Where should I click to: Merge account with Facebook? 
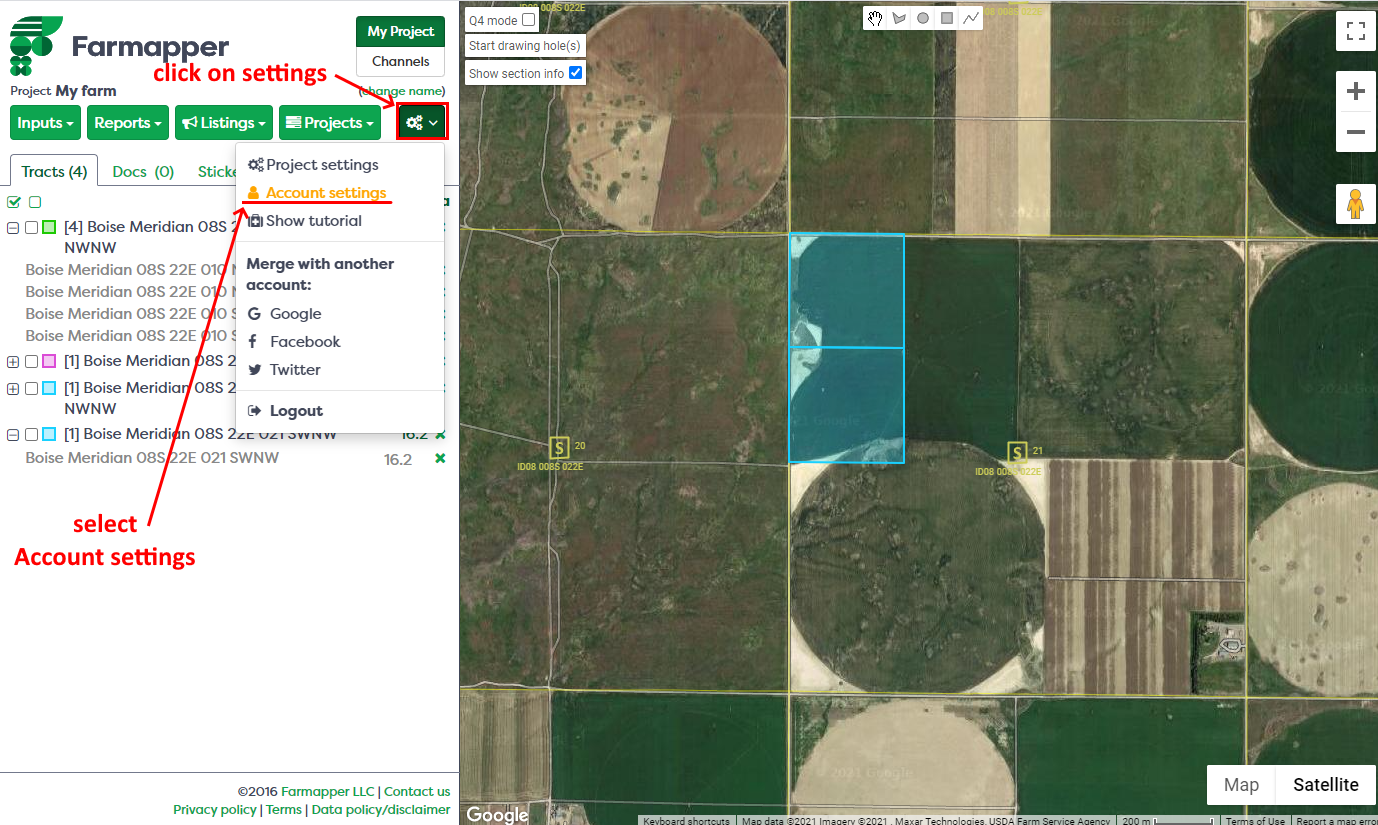(x=294, y=342)
